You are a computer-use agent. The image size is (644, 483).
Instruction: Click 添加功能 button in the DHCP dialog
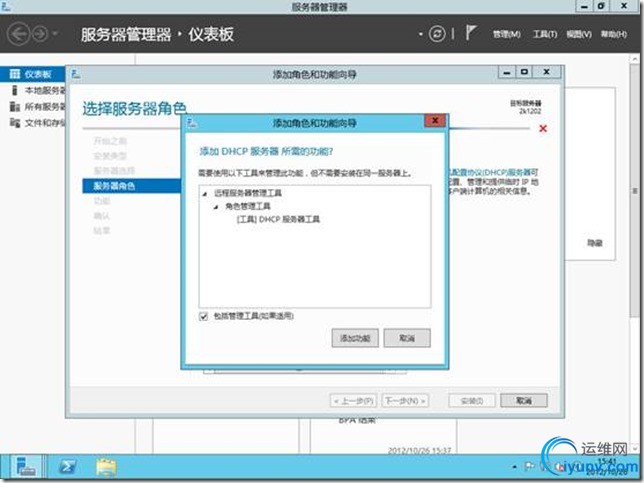355,338
